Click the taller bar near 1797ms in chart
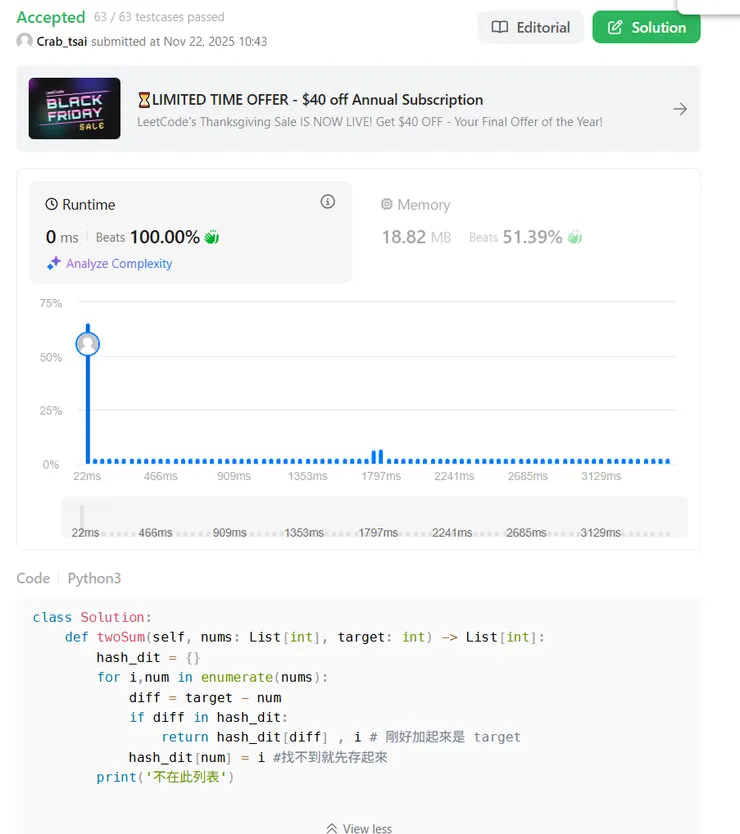Image resolution: width=740 pixels, height=834 pixels. pos(377,456)
